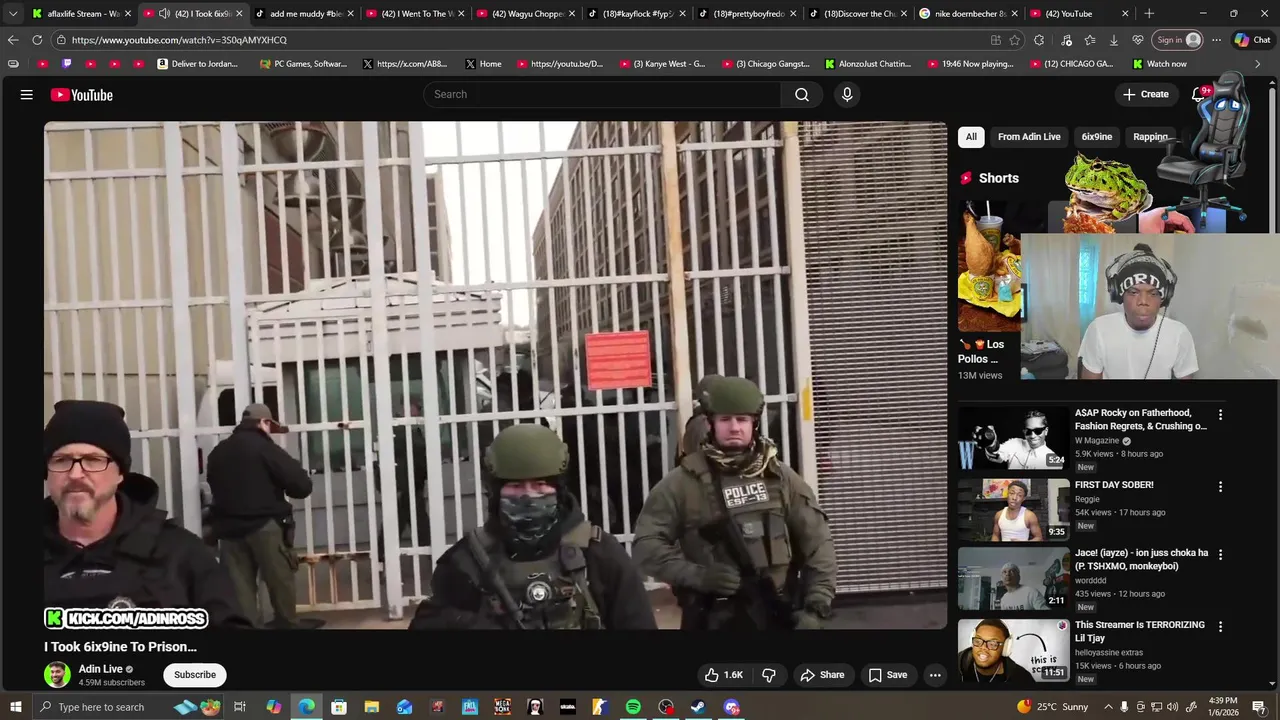
Task: Open more actions ellipsis under video
Action: pos(935,675)
